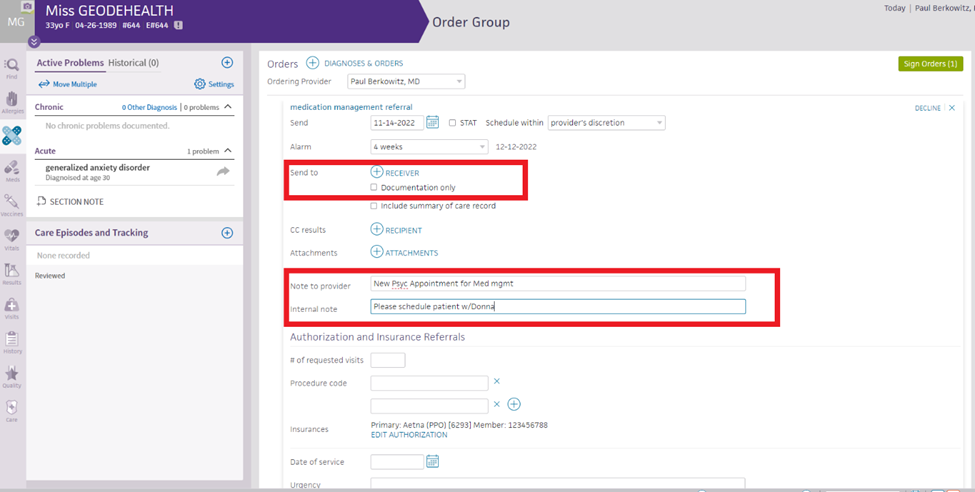Click the Reviewed text under Care Episodes

pyautogui.click(x=50, y=276)
